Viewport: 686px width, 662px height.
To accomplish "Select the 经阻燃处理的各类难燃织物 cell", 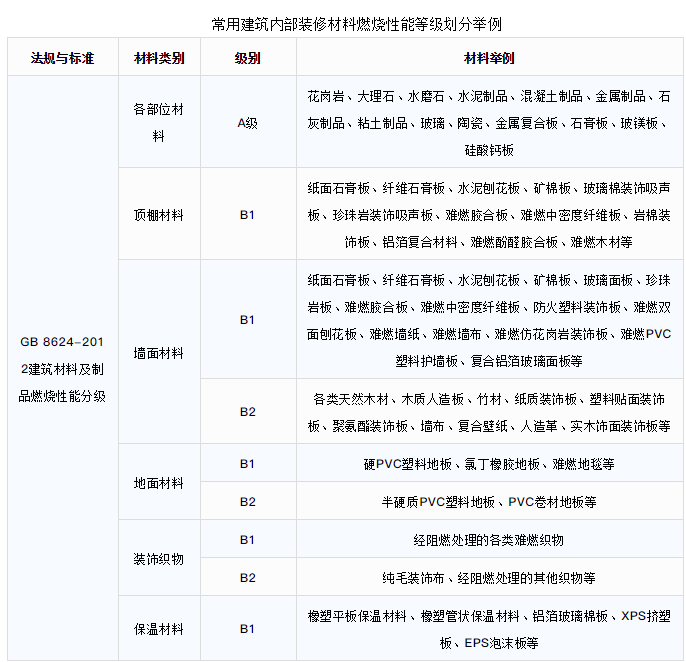I will [x=489, y=540].
